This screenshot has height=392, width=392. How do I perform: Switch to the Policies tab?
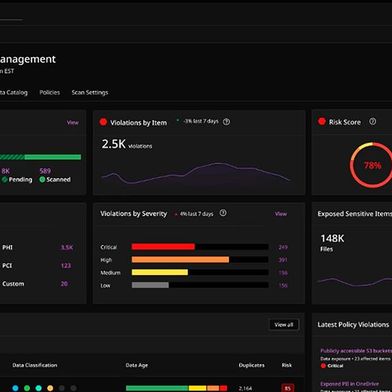50,92
